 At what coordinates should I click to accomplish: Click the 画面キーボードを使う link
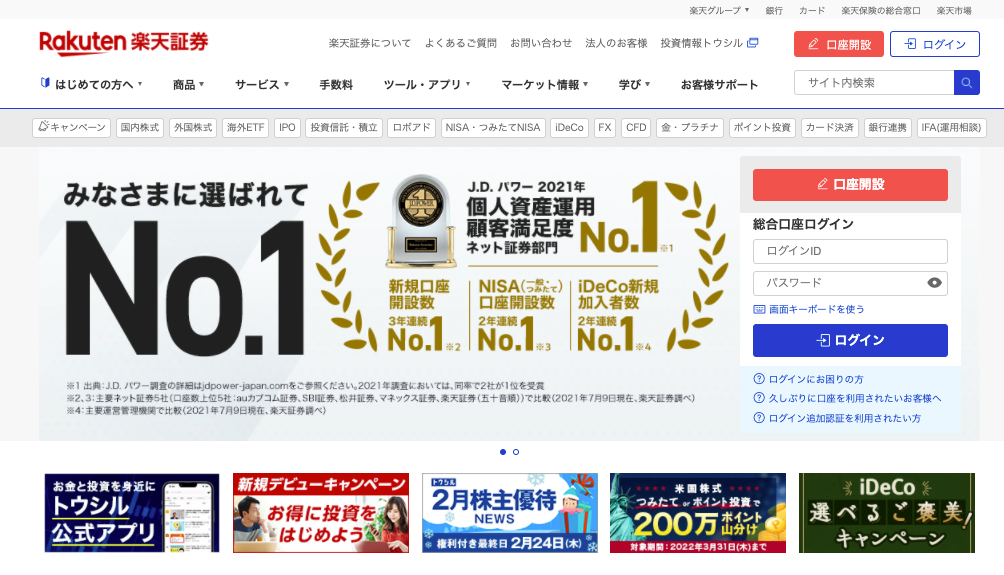[x=816, y=309]
